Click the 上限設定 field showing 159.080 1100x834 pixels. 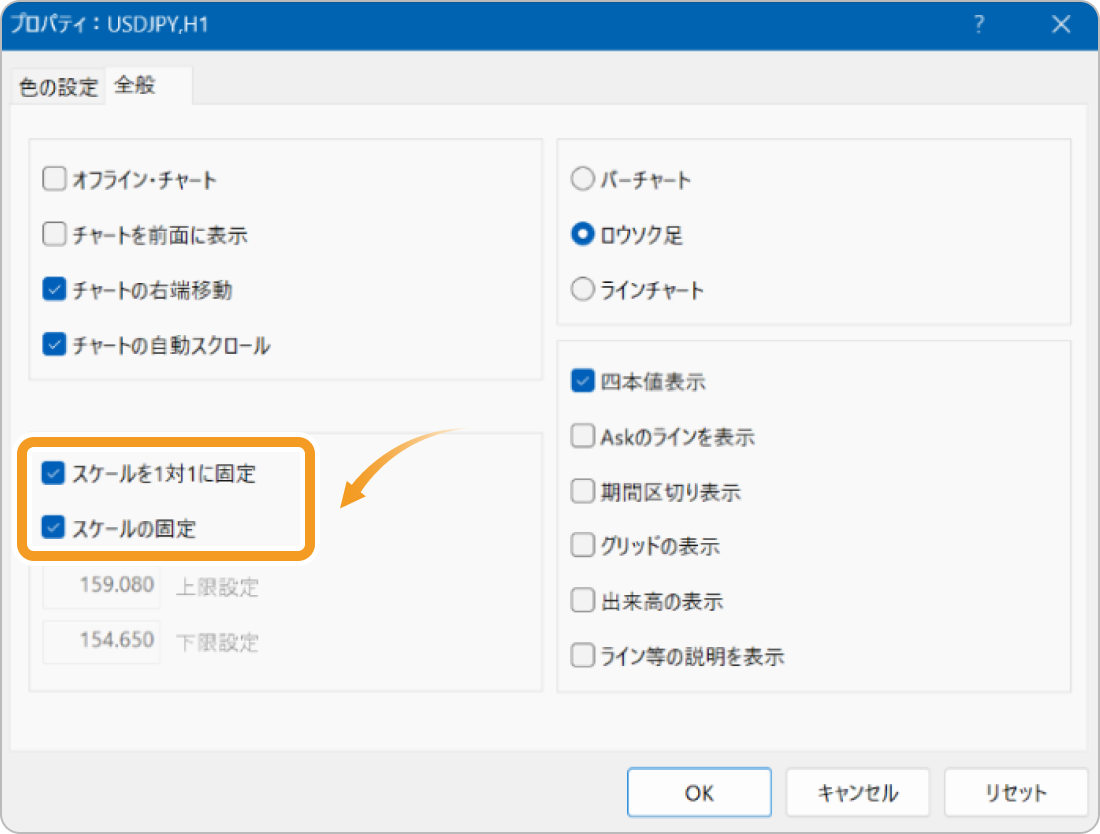point(102,586)
